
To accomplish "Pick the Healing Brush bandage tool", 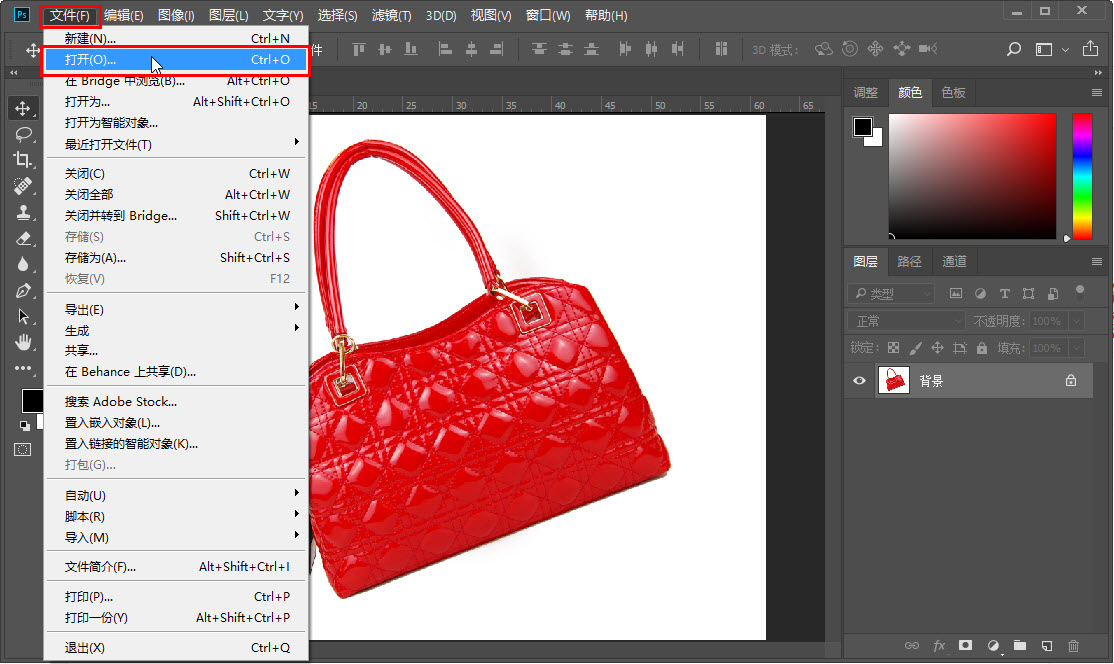I will 23,186.
